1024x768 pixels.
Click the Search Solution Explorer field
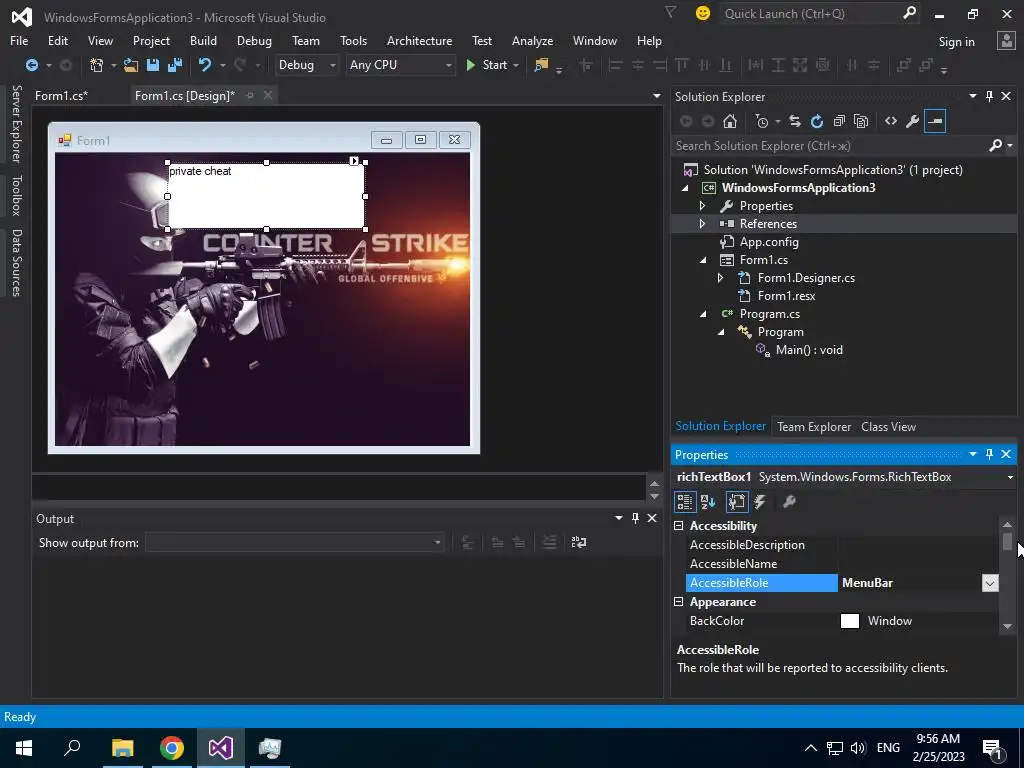click(x=831, y=146)
